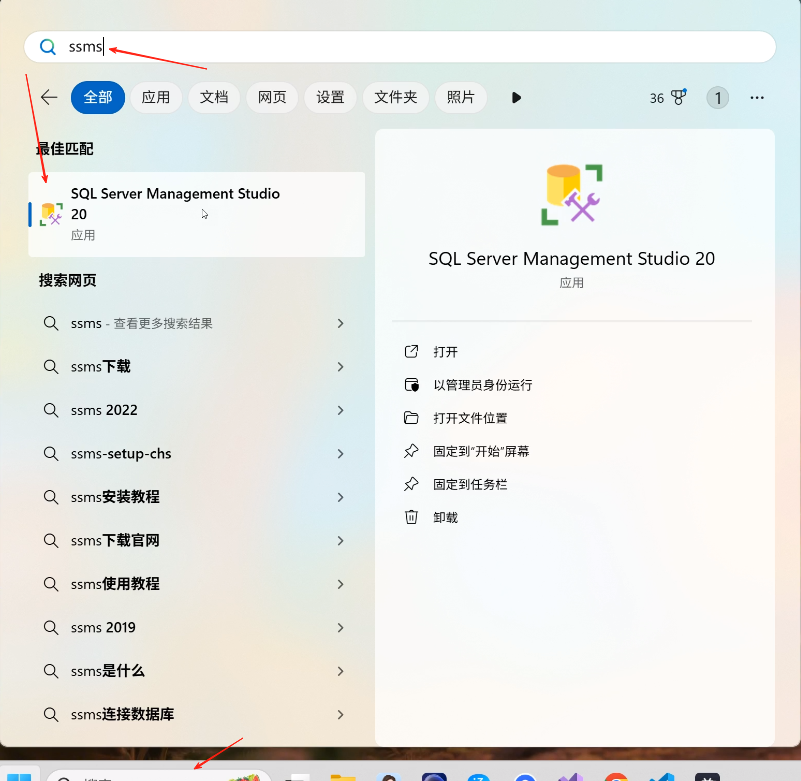Image resolution: width=801 pixels, height=781 pixels.
Task: Click 打开 to launch SSMS
Action: point(445,352)
